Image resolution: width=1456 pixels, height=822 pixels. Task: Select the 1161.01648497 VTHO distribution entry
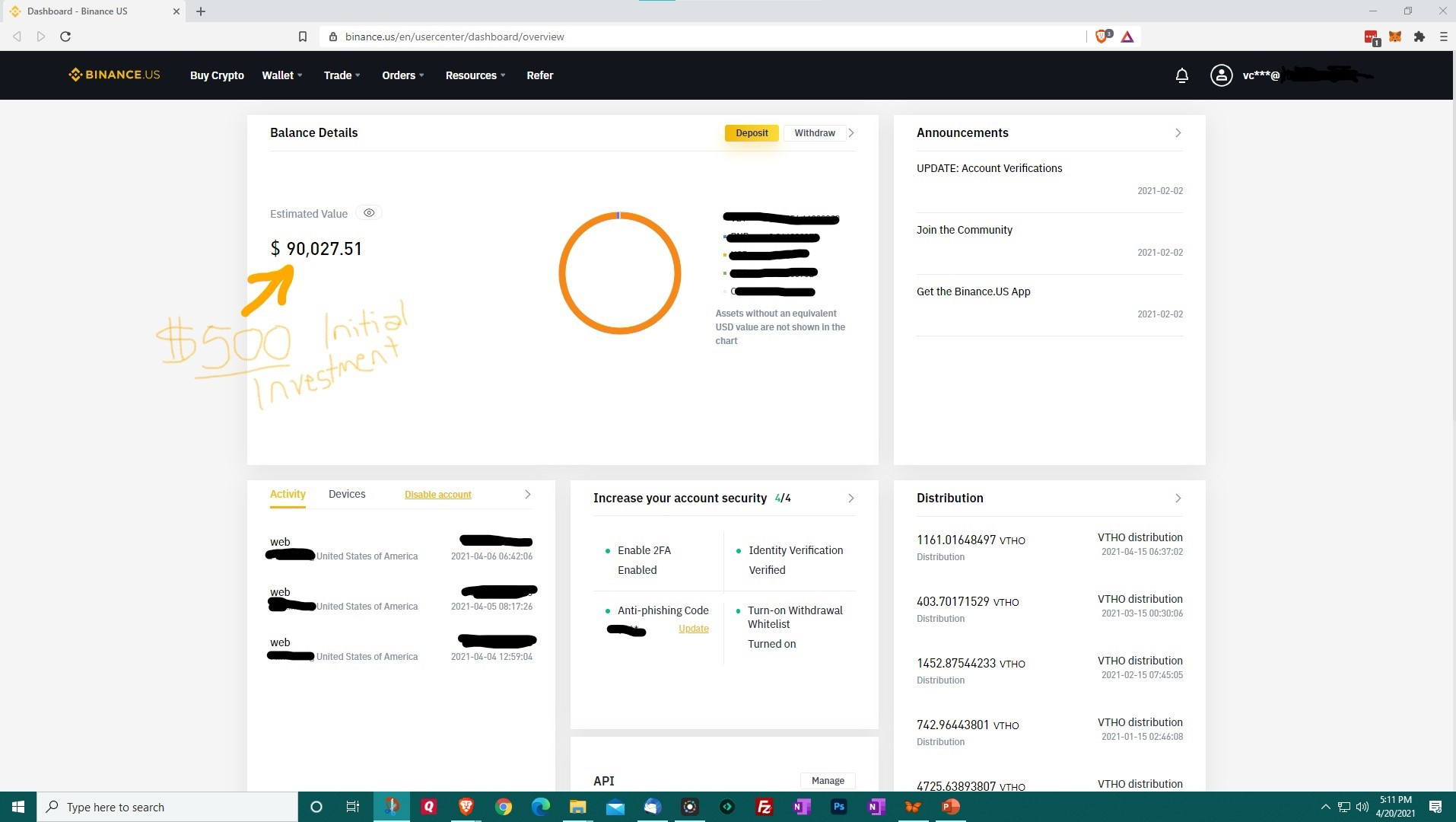(1050, 546)
